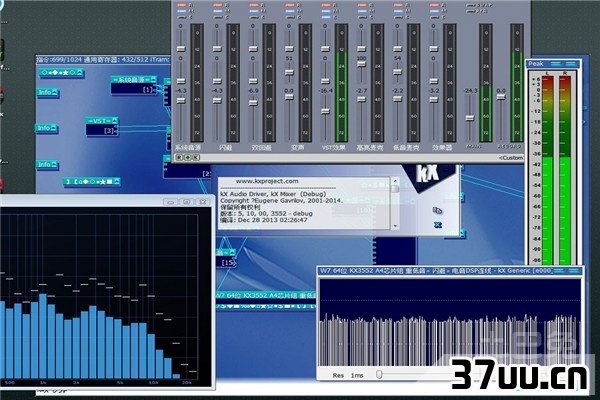Open the www.kxproject.com link
This screenshot has width=600, height=400.
267,181
